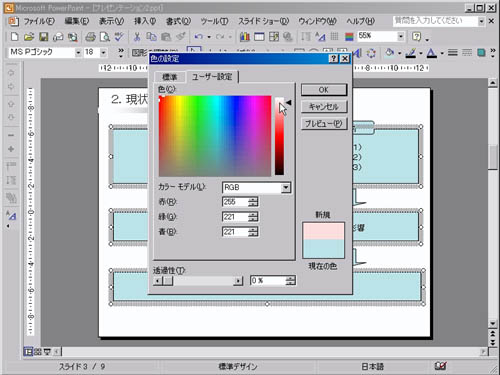This screenshot has width=500, height=375.
Task: Click the Insert Hyperlink globe icon
Action: click(288, 36)
